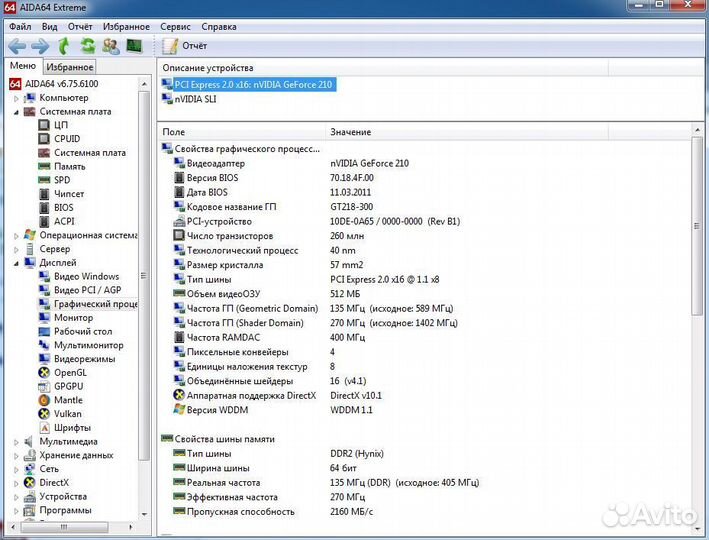Collapse the Системная плата tree node
The height and width of the screenshot is (540, 709).
pos(16,112)
